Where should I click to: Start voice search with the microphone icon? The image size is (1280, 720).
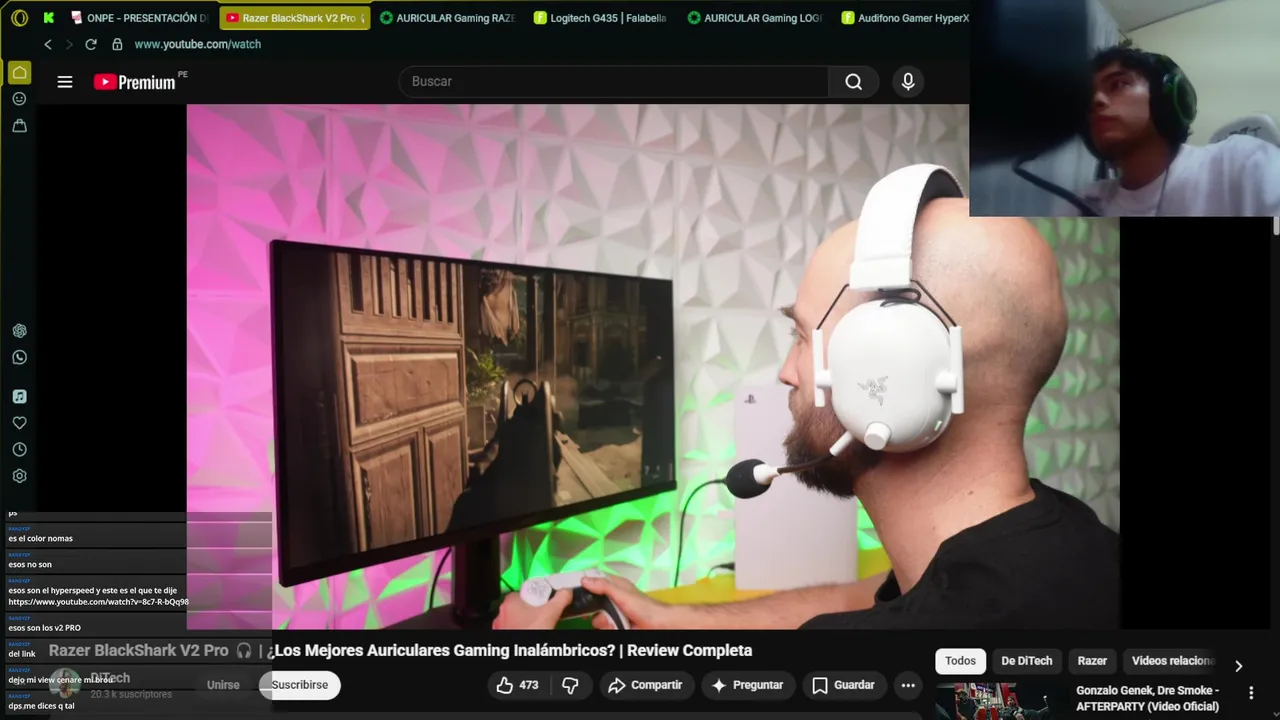[x=908, y=82]
